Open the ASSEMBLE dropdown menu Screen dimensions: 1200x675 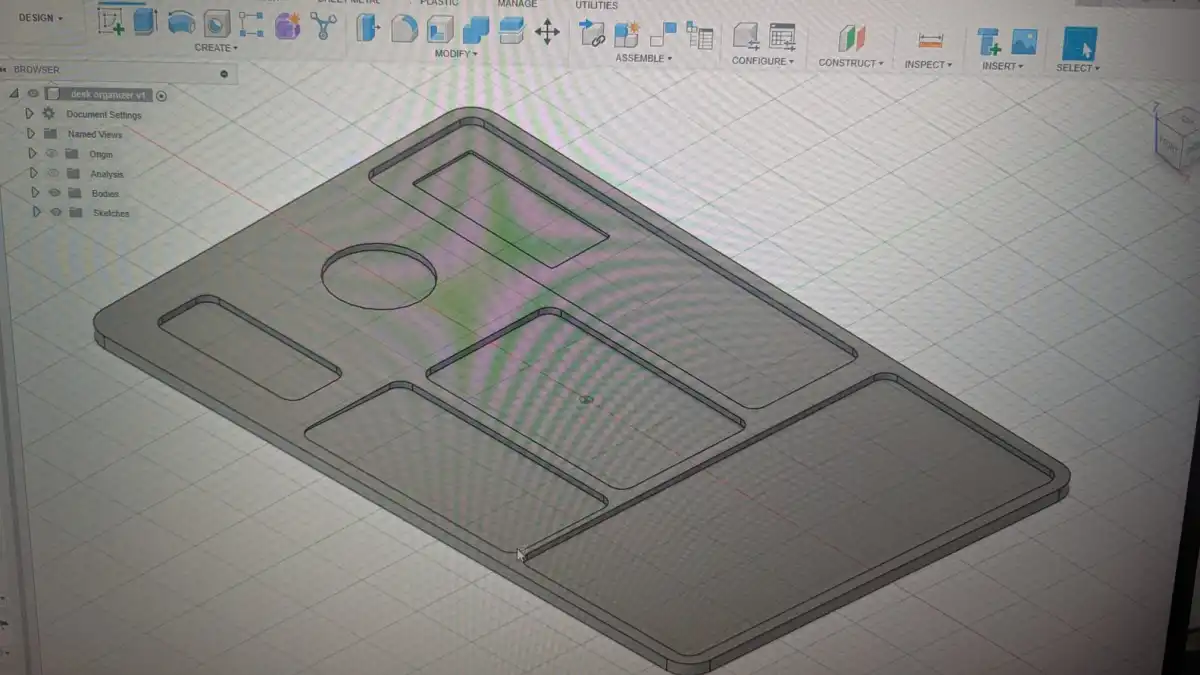643,58
